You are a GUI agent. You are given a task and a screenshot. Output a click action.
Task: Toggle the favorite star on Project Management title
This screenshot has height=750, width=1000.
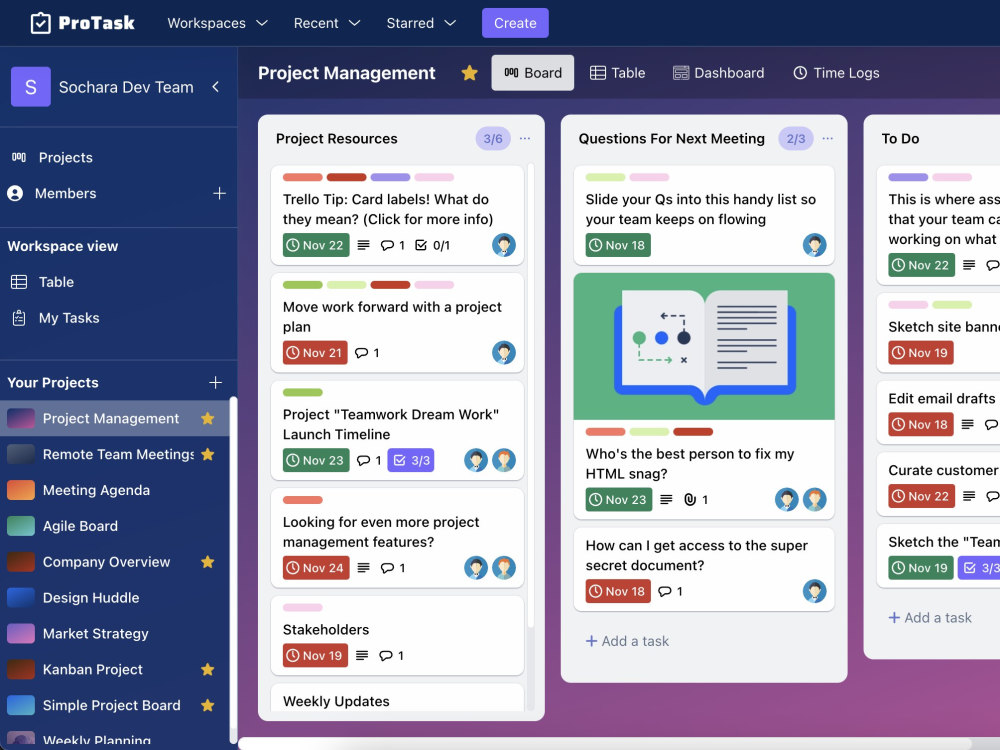tap(469, 72)
